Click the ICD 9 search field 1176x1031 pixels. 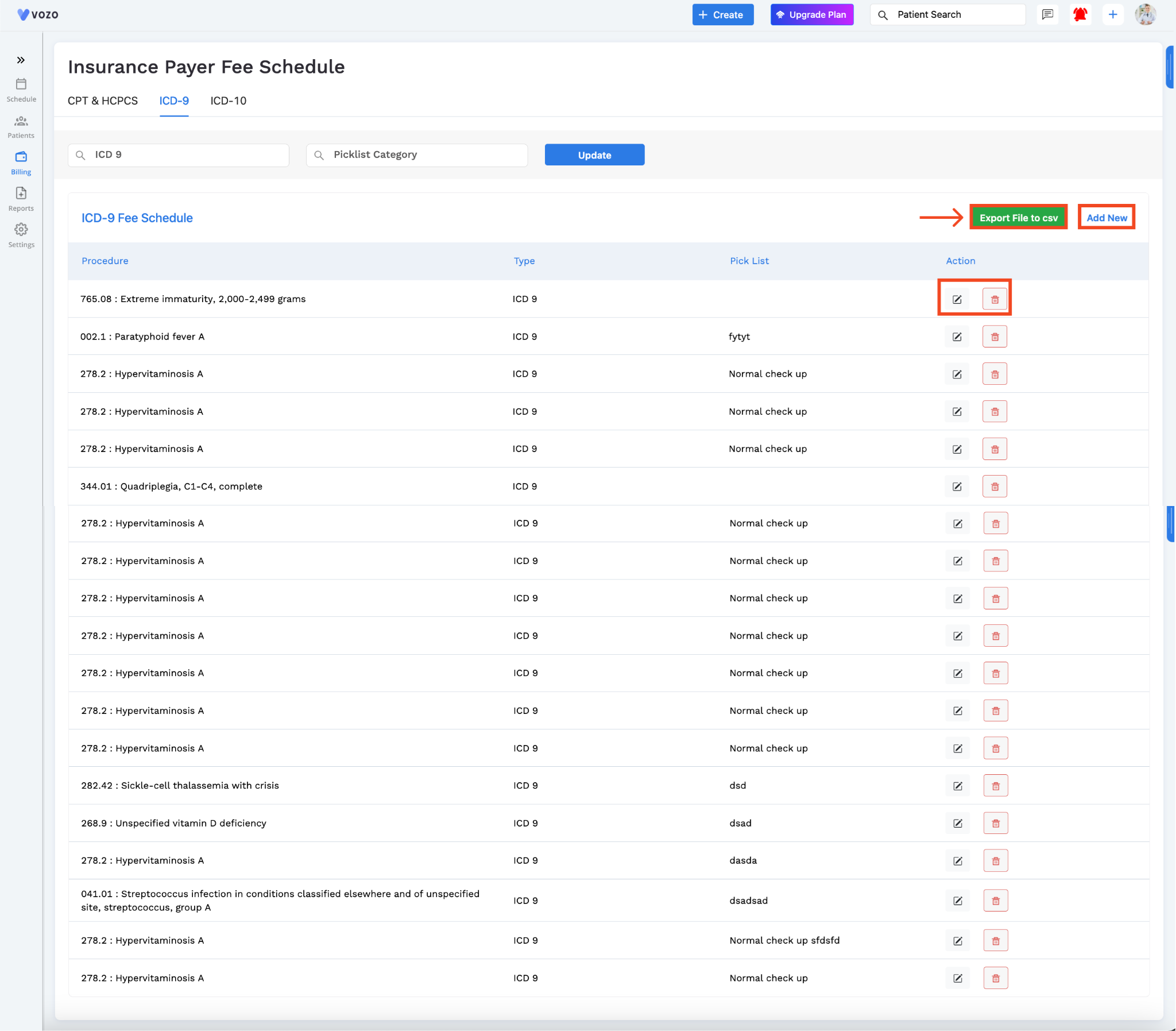pyautogui.click(x=178, y=155)
